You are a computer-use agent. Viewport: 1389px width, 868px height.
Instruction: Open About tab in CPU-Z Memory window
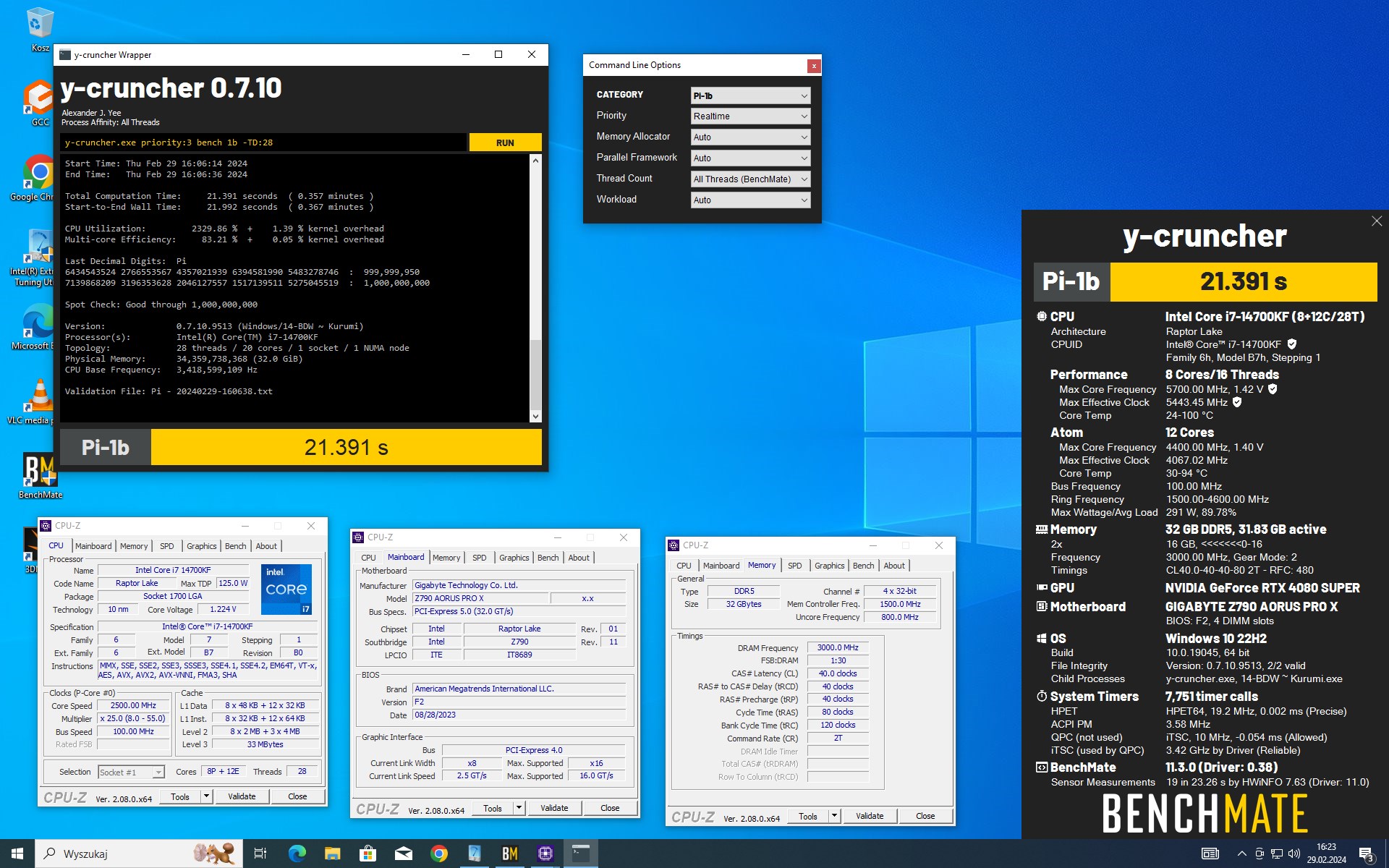click(x=894, y=566)
